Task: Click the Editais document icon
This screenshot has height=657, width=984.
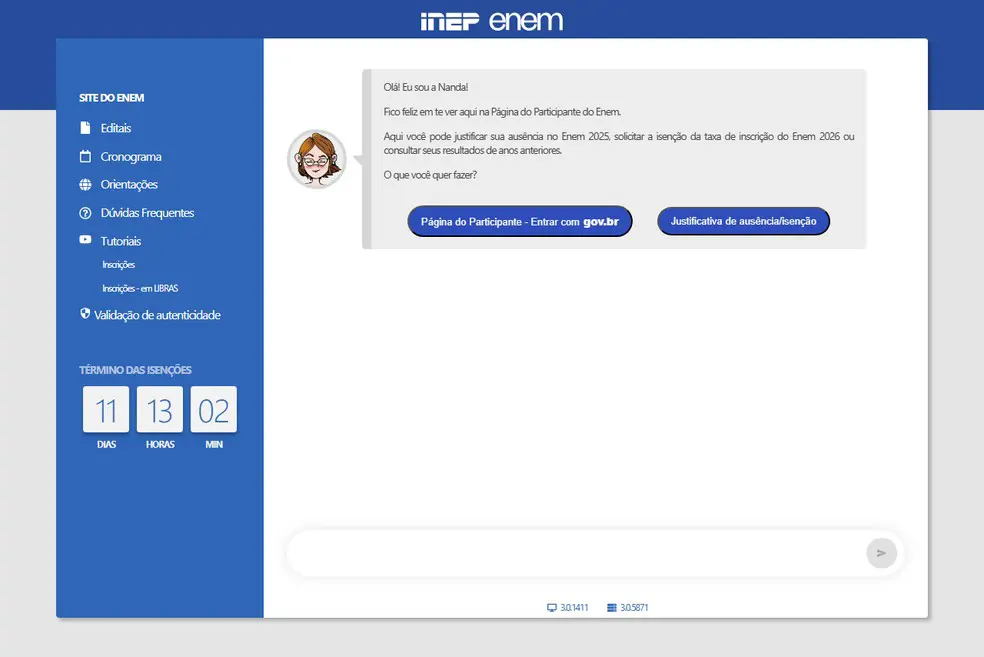Action: (x=85, y=128)
